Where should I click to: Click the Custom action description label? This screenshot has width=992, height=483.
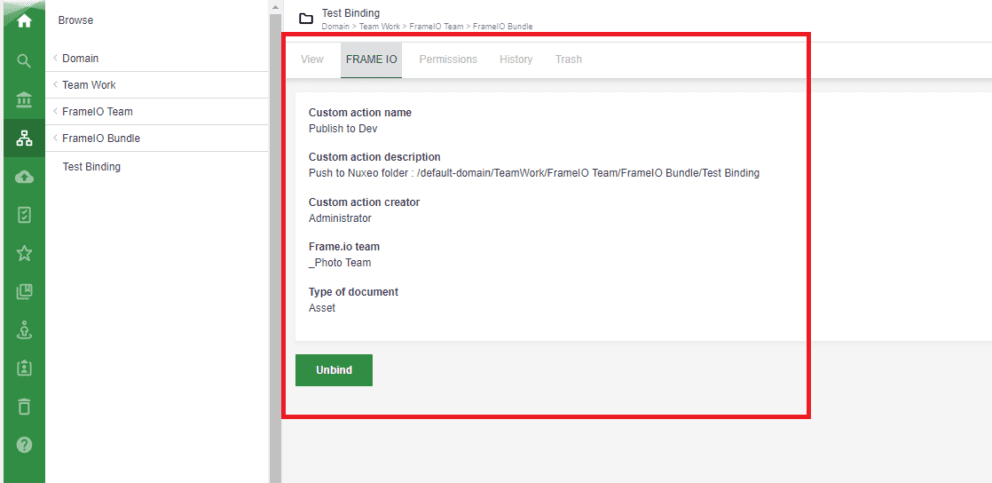(375, 157)
